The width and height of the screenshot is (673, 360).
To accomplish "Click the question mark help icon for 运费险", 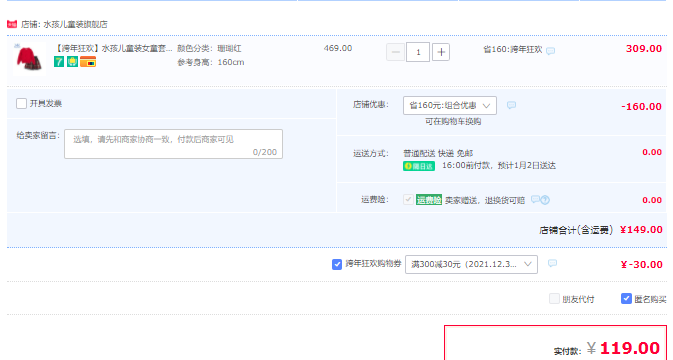I will (x=545, y=200).
